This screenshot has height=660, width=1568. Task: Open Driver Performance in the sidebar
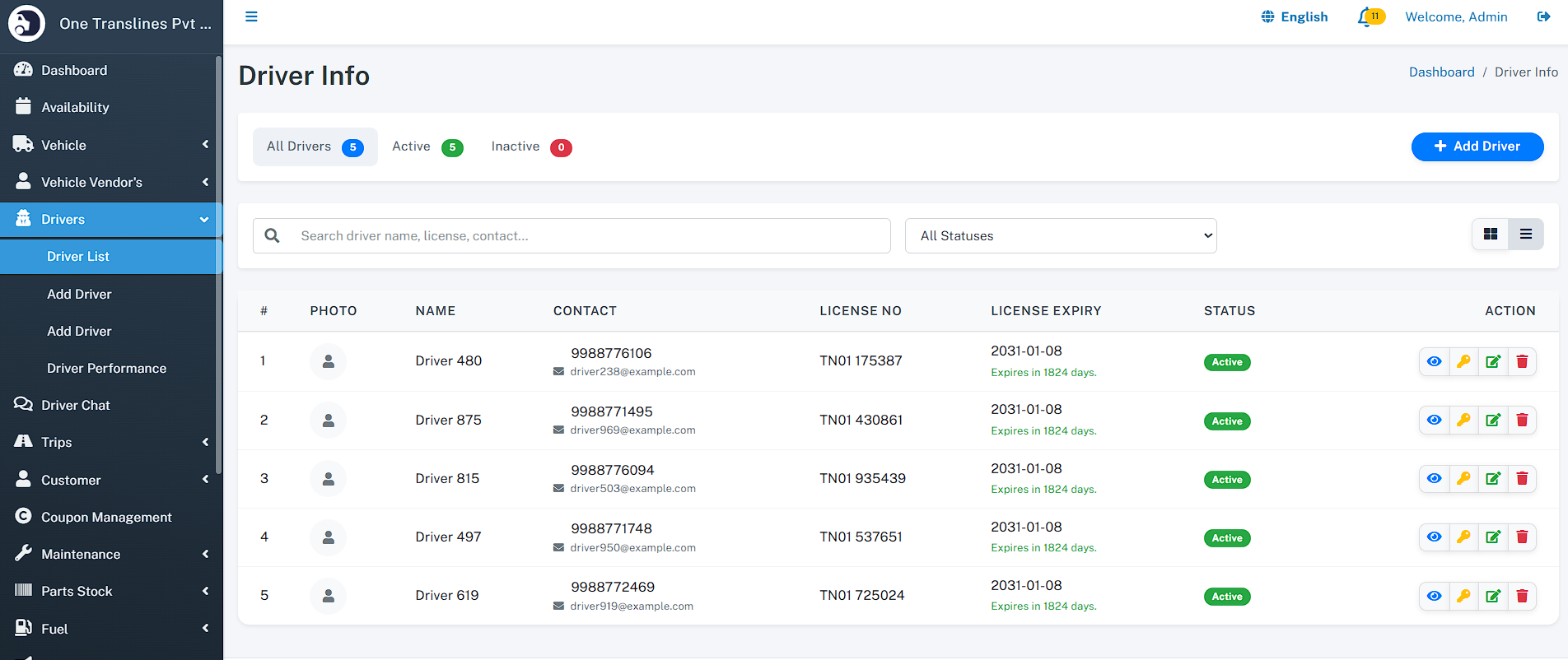(x=106, y=368)
